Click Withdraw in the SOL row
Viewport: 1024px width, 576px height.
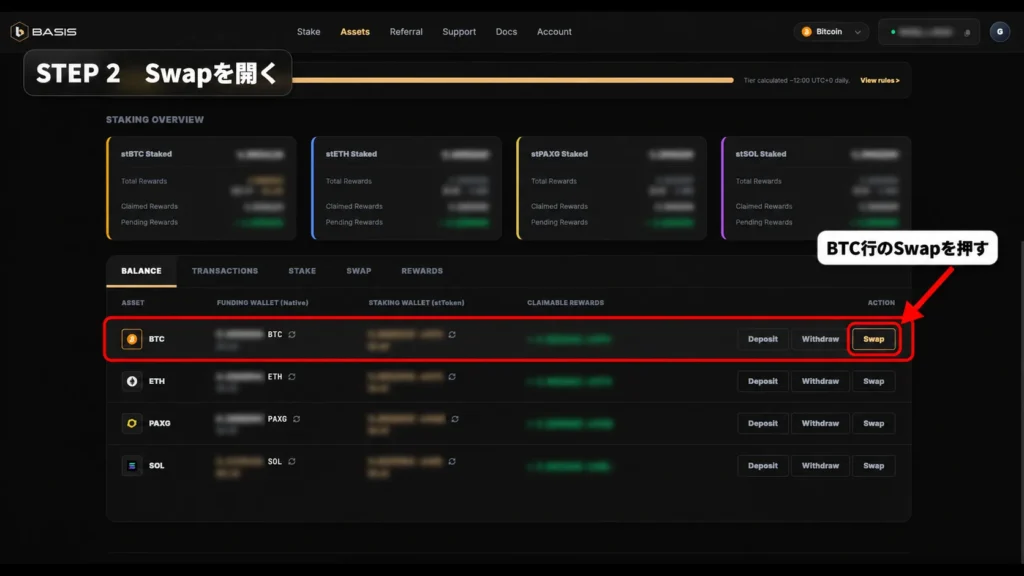pos(820,466)
